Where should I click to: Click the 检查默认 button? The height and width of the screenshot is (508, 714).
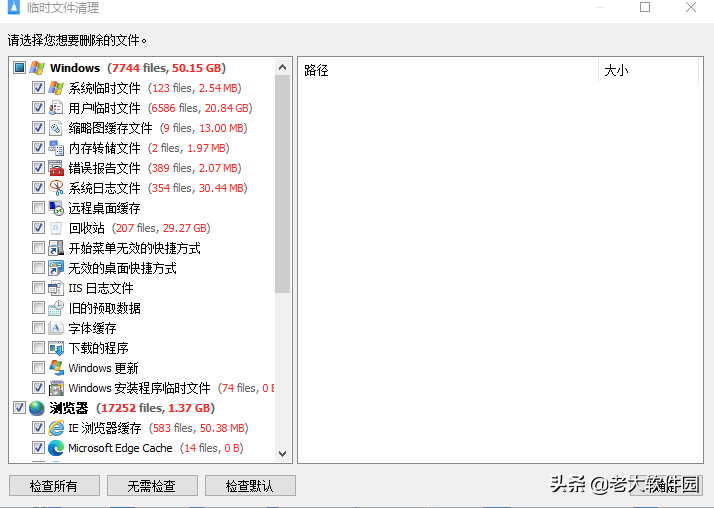pyautogui.click(x=250, y=486)
